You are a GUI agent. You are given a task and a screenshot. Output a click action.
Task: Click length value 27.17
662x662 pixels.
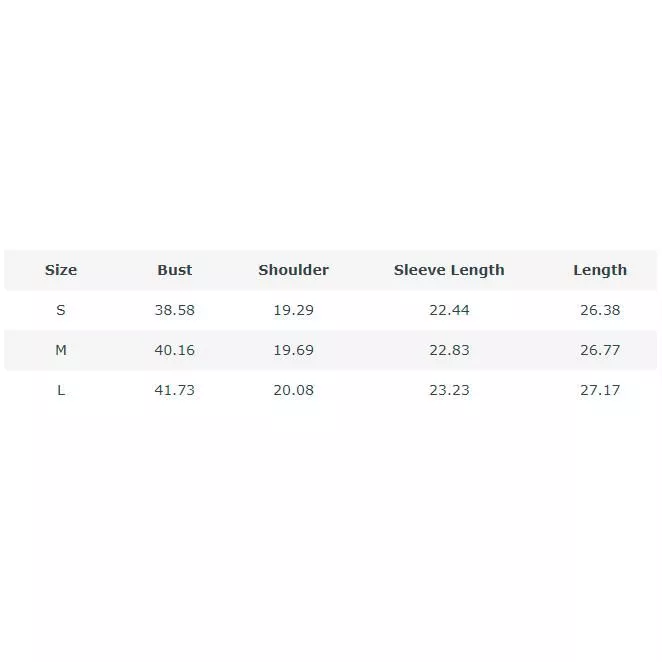tap(600, 390)
